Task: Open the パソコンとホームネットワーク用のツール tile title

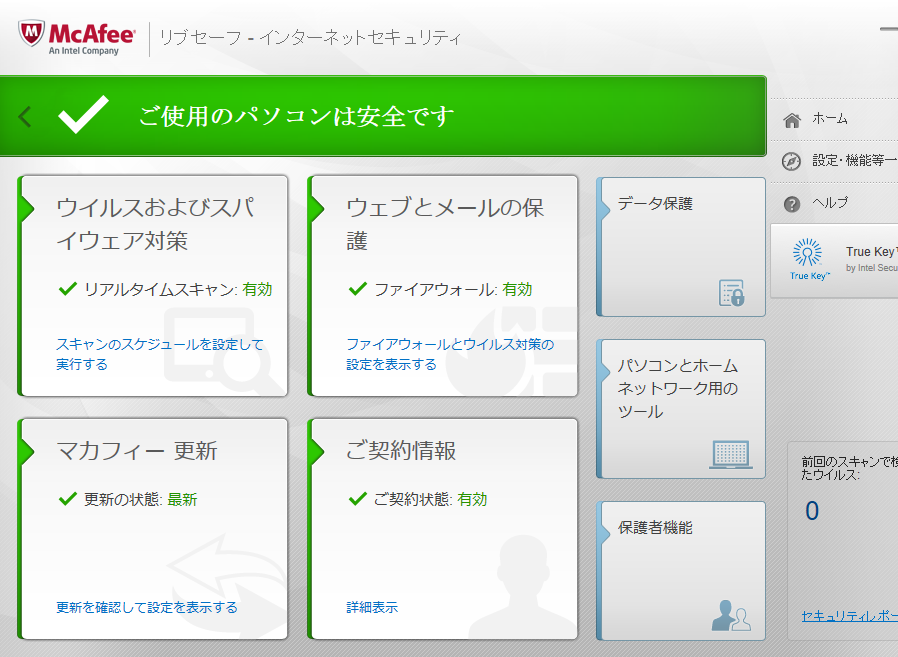Action: pyautogui.click(x=678, y=388)
